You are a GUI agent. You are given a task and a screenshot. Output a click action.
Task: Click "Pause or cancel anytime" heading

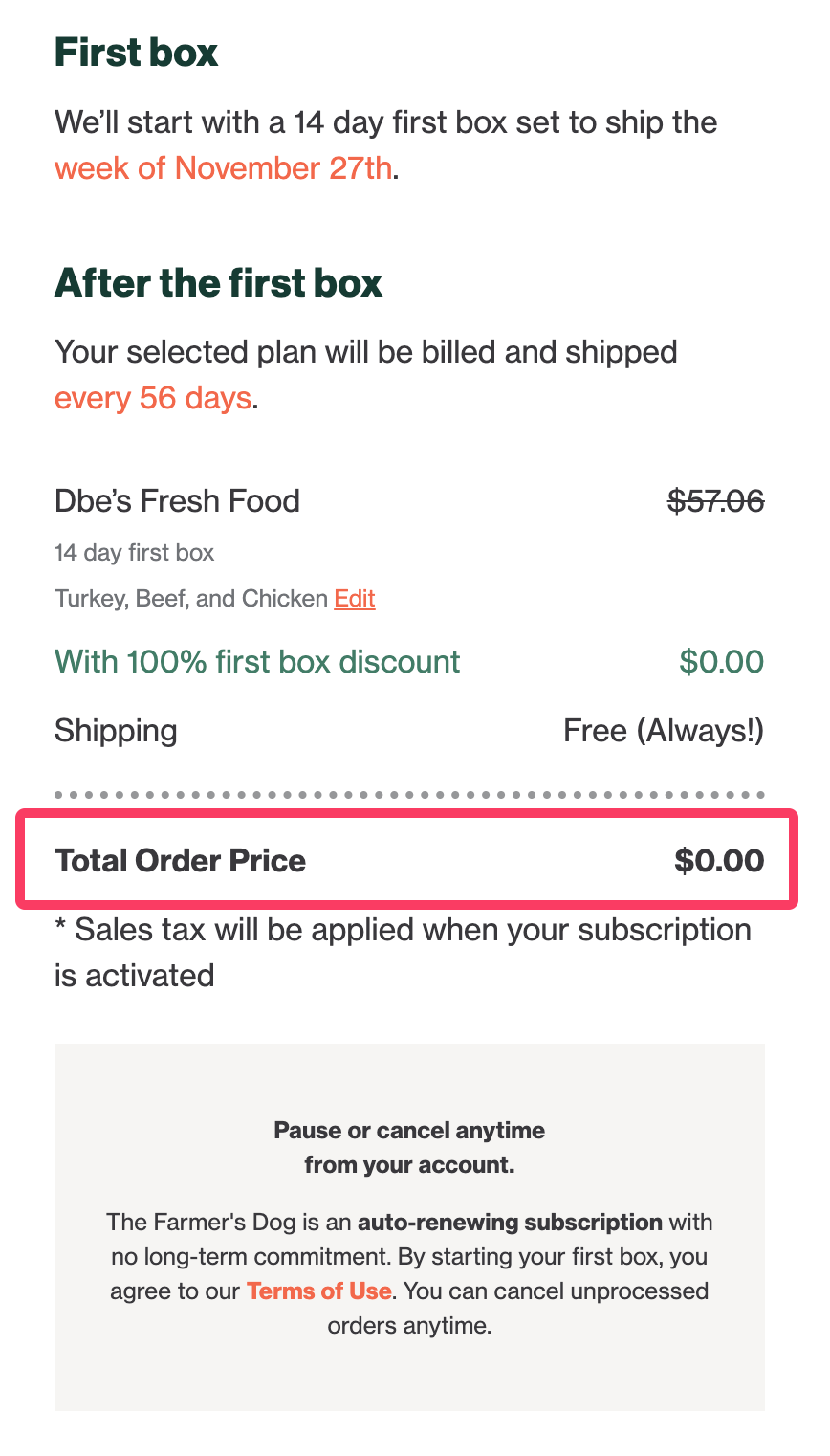tap(409, 1131)
